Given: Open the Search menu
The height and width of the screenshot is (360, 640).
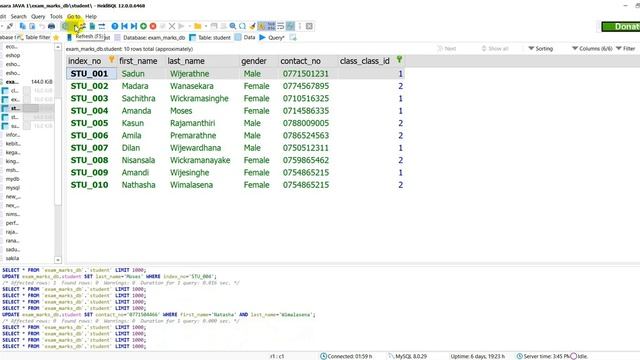Looking at the screenshot, I should coord(18,16).
